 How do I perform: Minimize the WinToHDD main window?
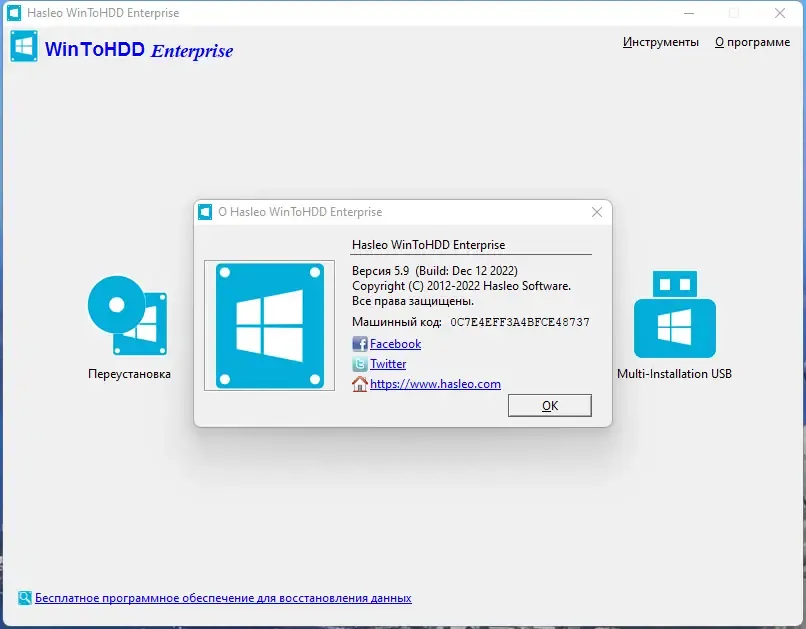click(689, 13)
